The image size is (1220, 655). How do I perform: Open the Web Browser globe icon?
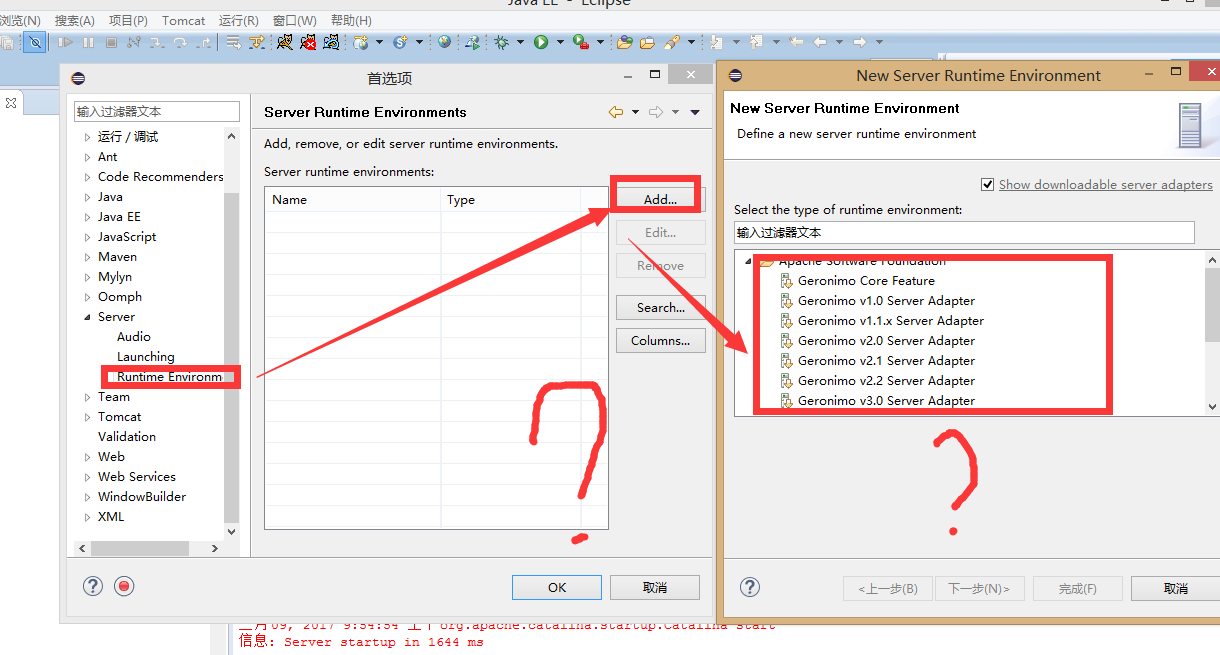click(444, 42)
